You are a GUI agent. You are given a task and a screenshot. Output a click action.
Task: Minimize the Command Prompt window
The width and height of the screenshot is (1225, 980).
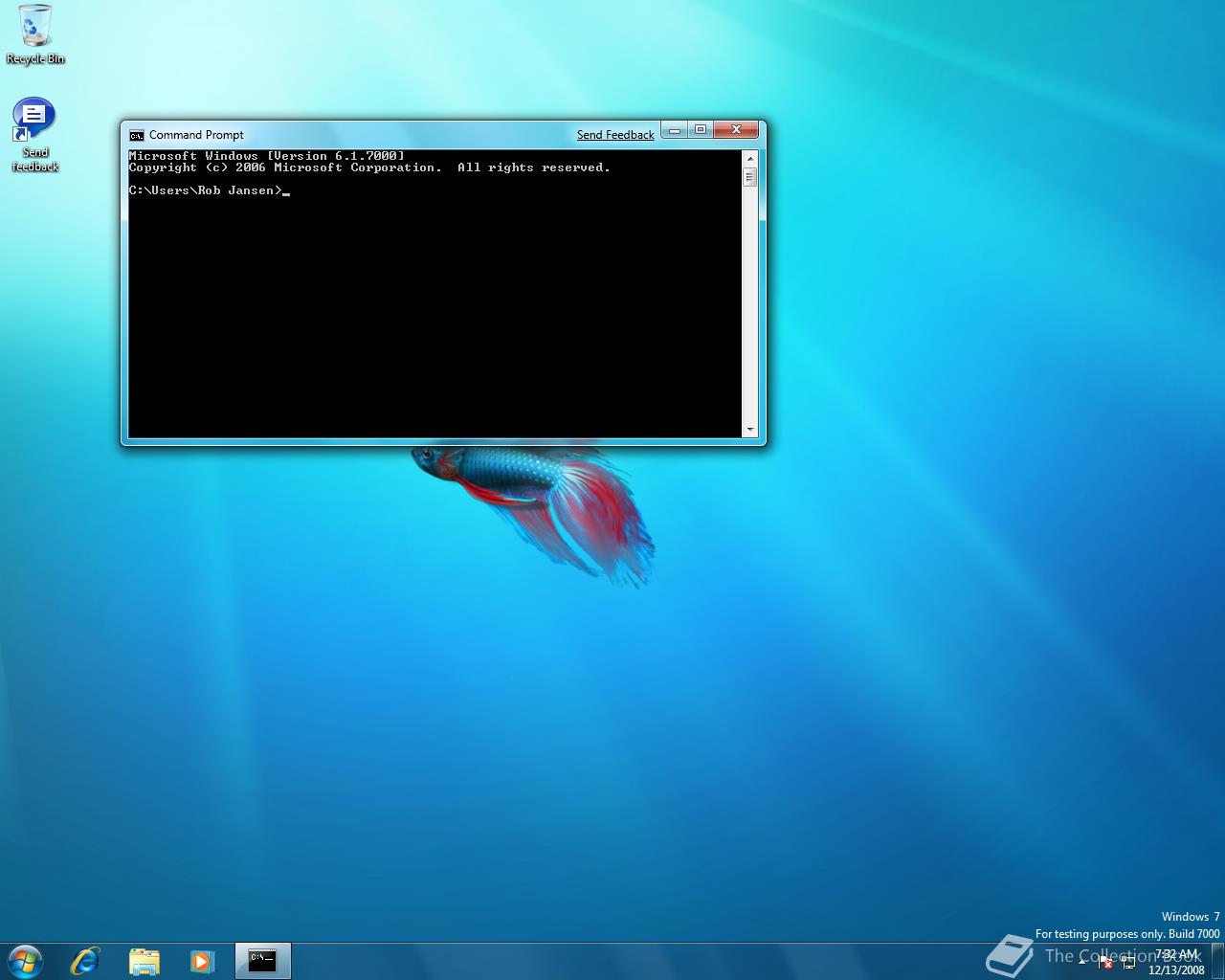(675, 130)
